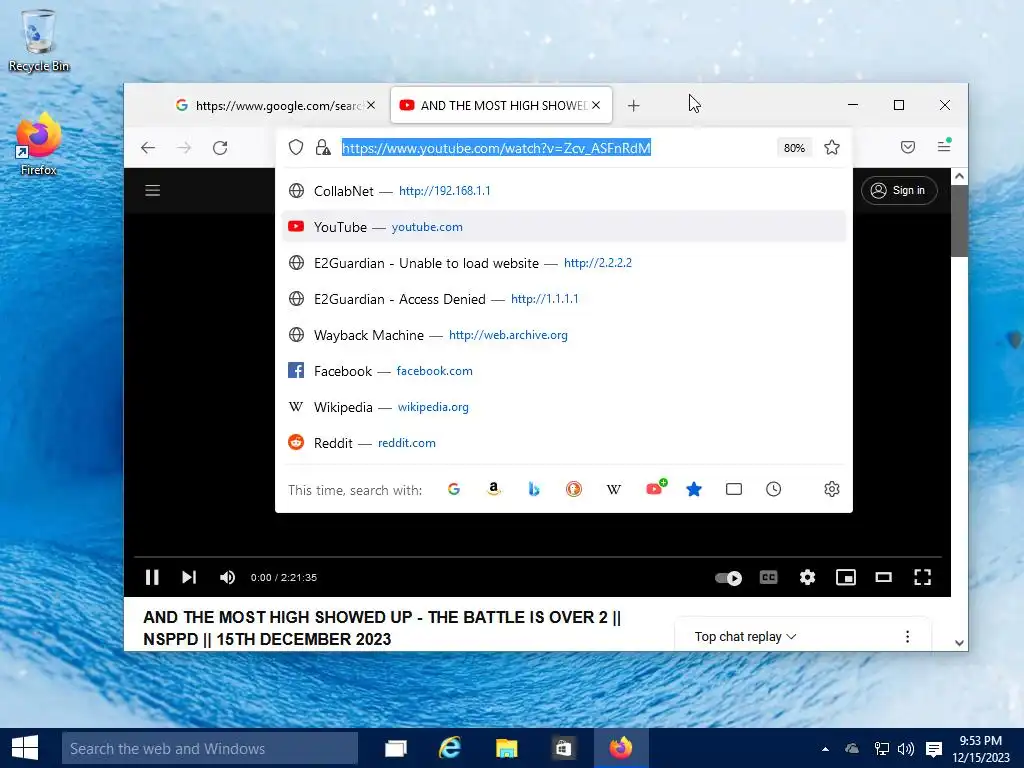
Task: Open the Action Center notifications icon
Action: 934,749
